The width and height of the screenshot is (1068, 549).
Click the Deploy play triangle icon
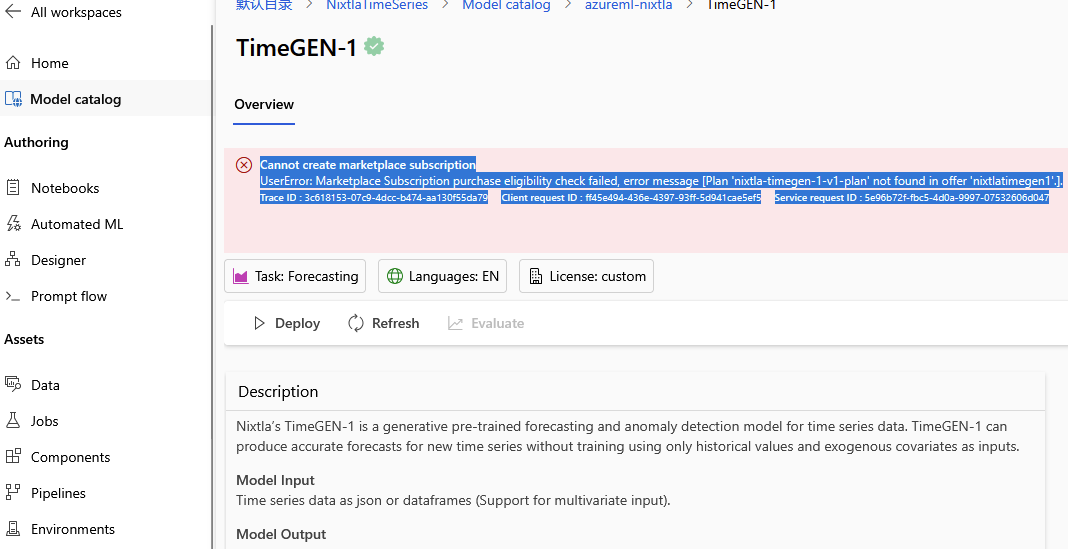click(259, 323)
